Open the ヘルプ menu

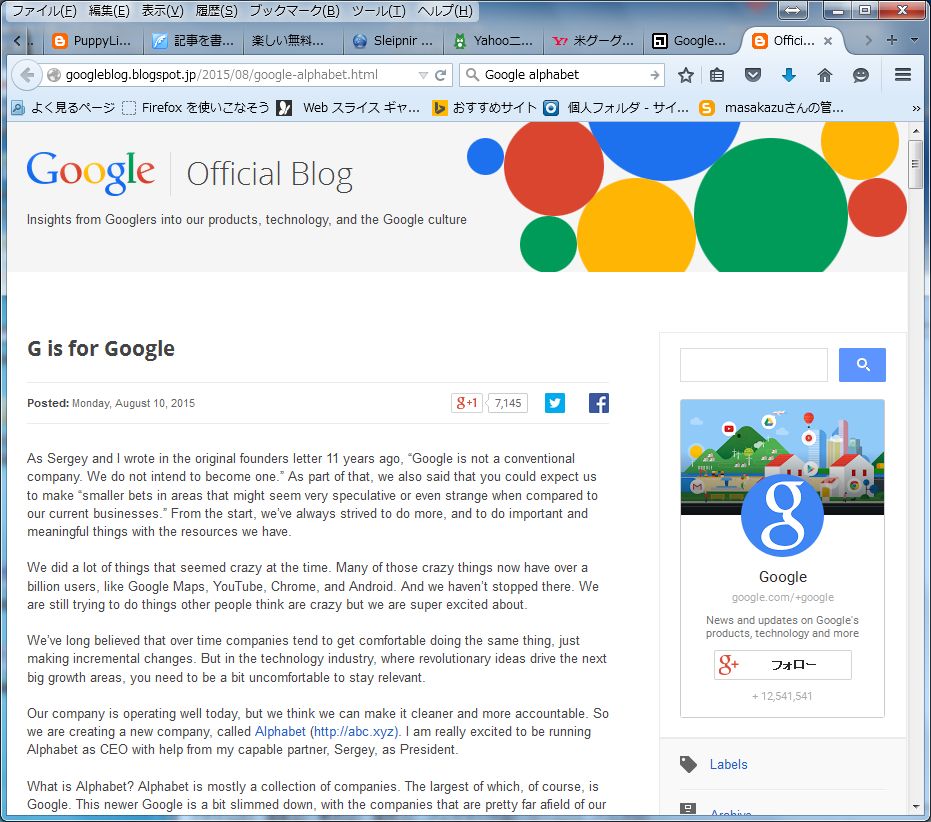[x=445, y=11]
